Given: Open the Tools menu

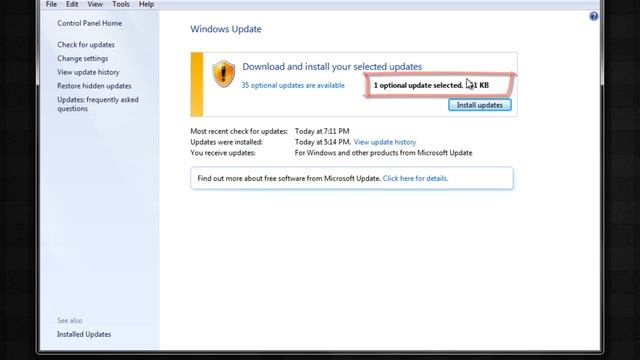Looking at the screenshot, I should coord(121,4).
